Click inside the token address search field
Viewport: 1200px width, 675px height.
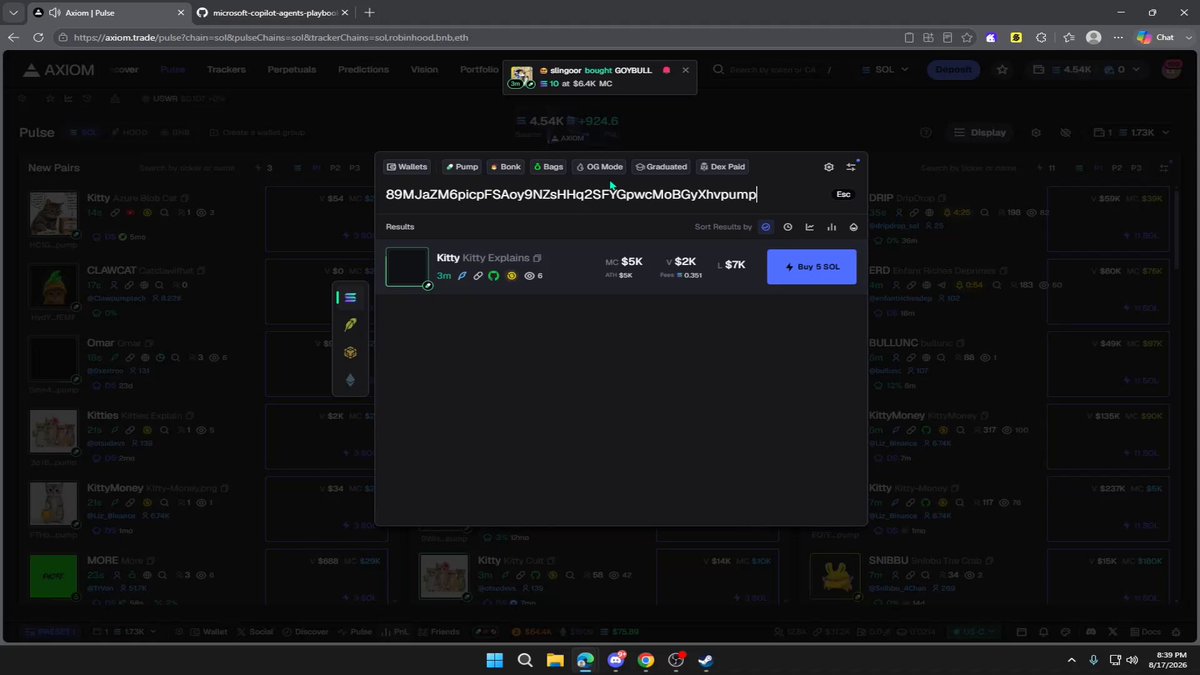point(606,194)
